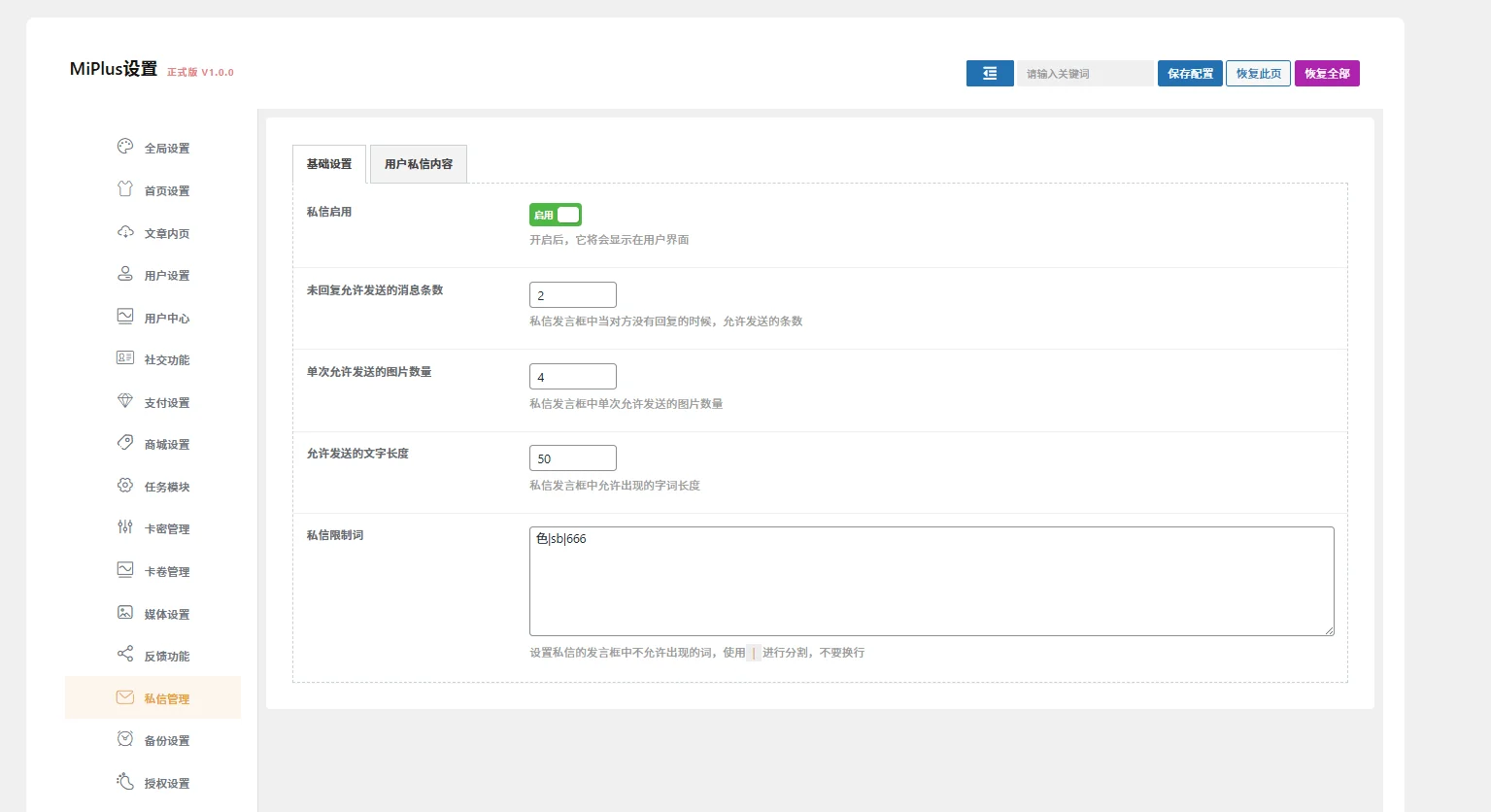Viewport: 1491px width, 812px height.
Task: Collapse the sidebar with the blue menu button
Action: pos(990,74)
